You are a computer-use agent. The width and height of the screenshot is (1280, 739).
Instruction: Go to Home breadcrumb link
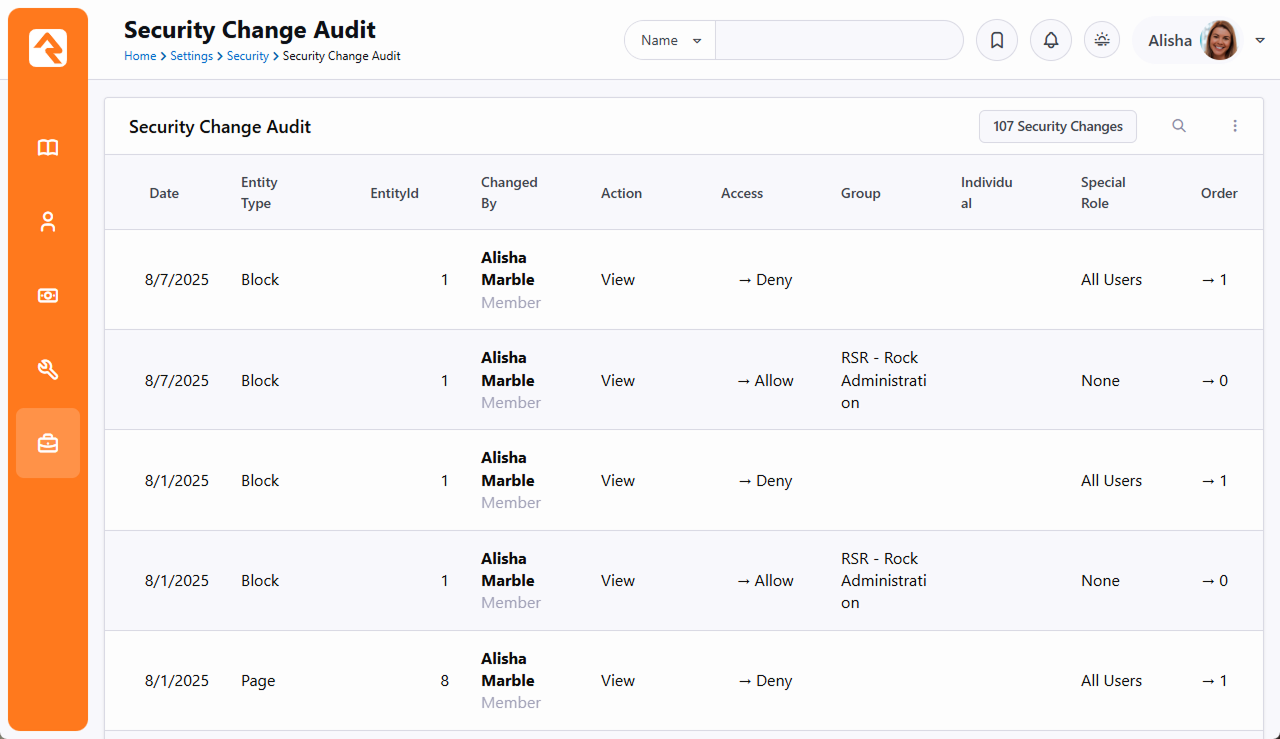click(x=140, y=56)
